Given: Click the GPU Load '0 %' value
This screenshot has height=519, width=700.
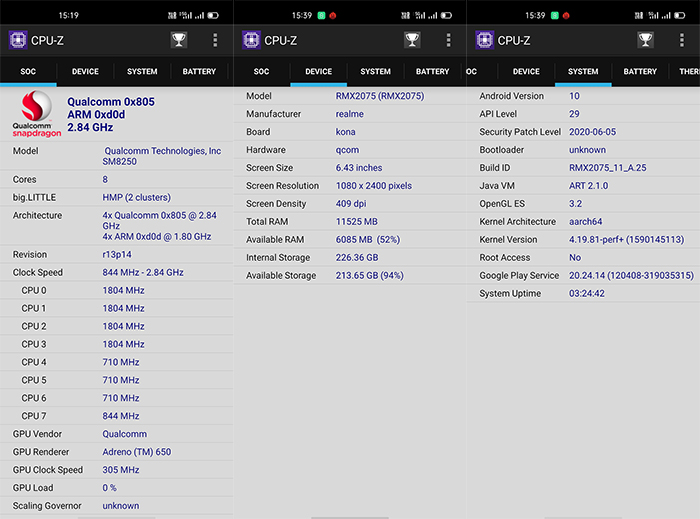Looking at the screenshot, I should (109, 488).
